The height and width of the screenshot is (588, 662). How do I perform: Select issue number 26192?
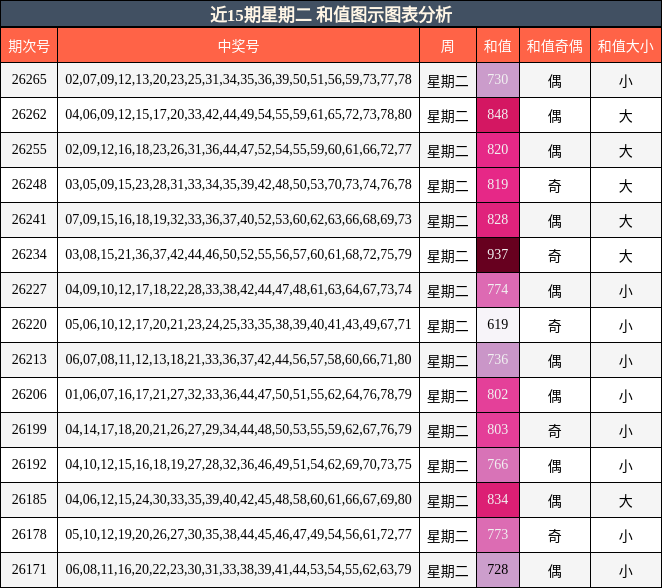coord(29,465)
